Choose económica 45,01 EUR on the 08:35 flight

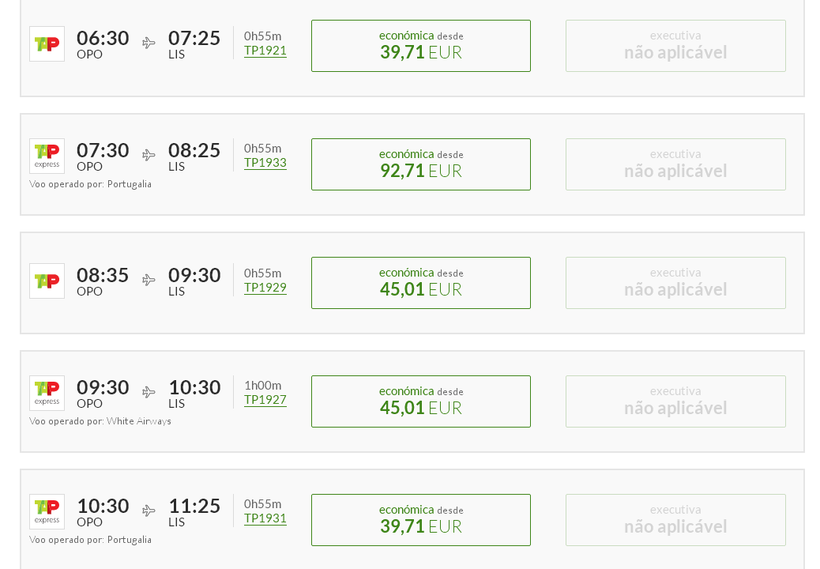click(421, 283)
